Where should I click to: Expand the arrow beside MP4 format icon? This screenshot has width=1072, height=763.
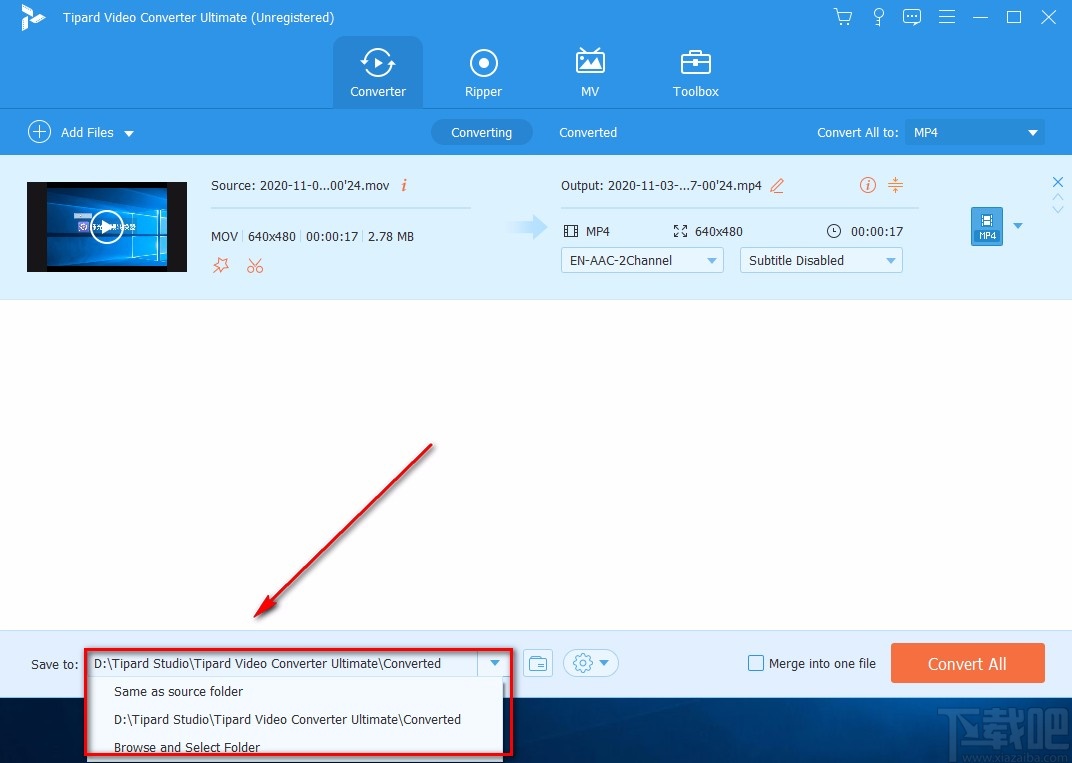1017,226
